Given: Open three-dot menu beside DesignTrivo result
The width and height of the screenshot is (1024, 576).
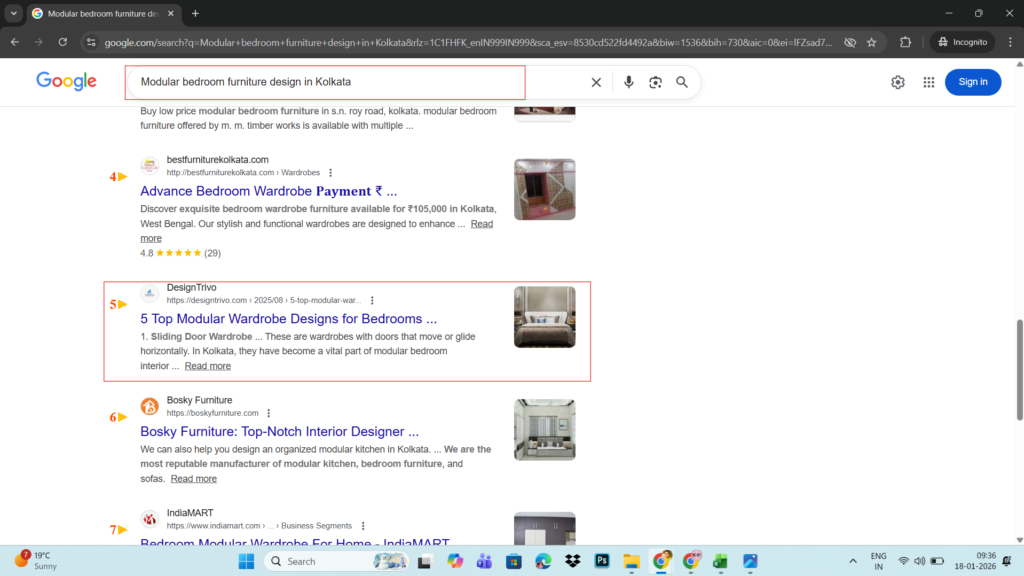Looking at the screenshot, I should click(372, 300).
